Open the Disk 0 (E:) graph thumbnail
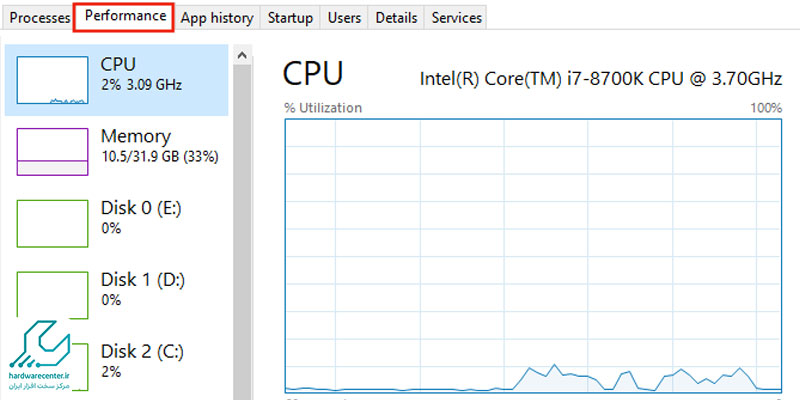800x400 pixels. [52, 223]
